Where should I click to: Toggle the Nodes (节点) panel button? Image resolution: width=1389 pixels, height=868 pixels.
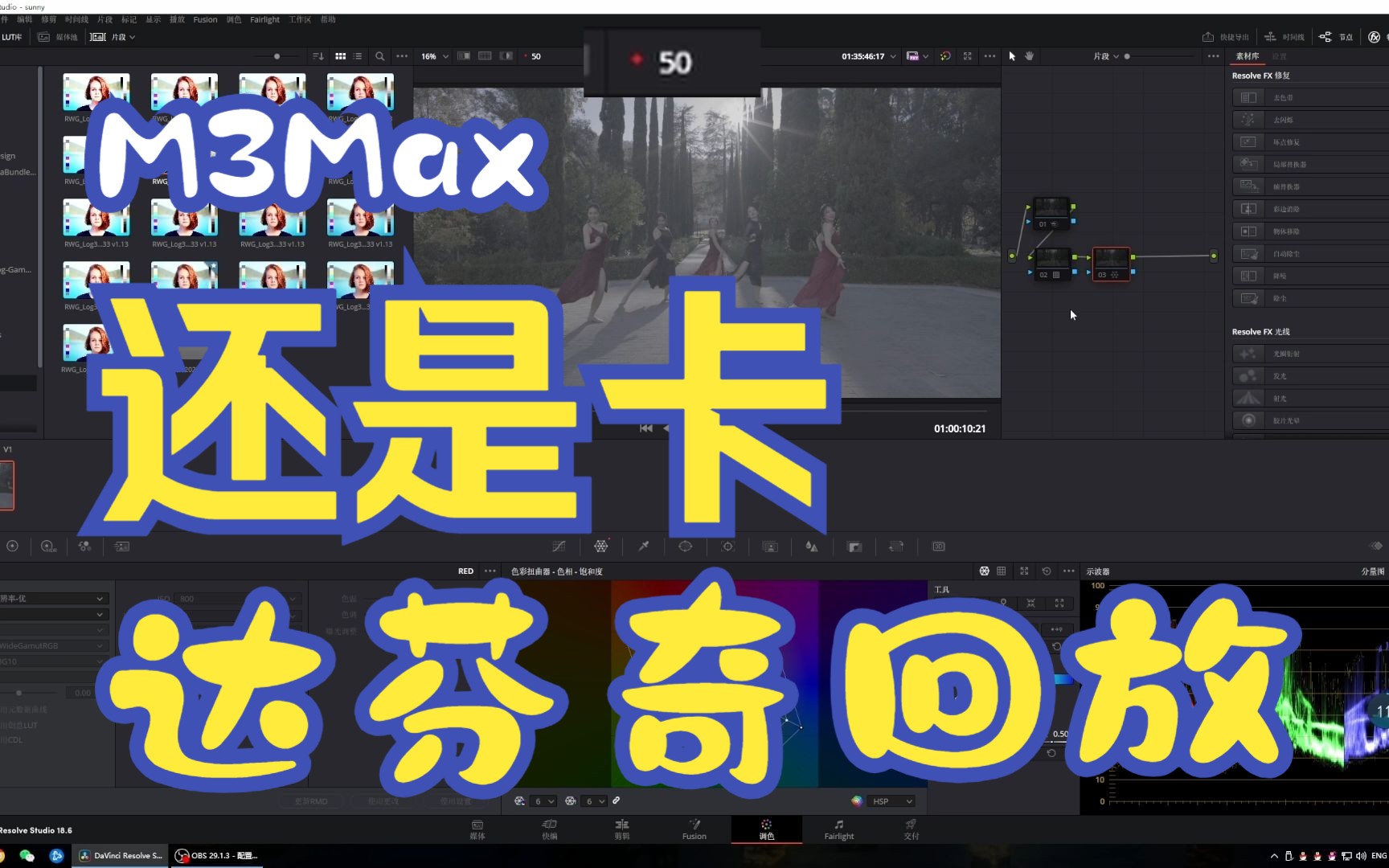(x=1336, y=37)
